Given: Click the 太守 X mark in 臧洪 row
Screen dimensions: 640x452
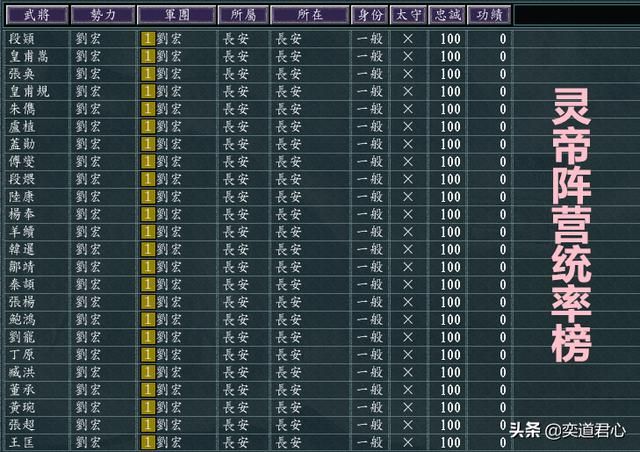Looking at the screenshot, I should [x=408, y=372].
